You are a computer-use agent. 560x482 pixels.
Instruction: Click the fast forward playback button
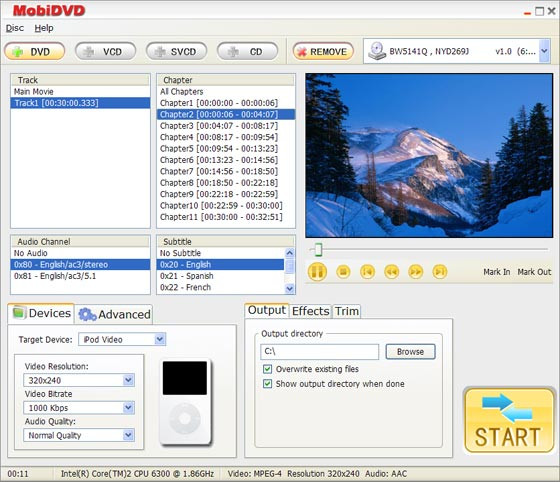pos(415,272)
